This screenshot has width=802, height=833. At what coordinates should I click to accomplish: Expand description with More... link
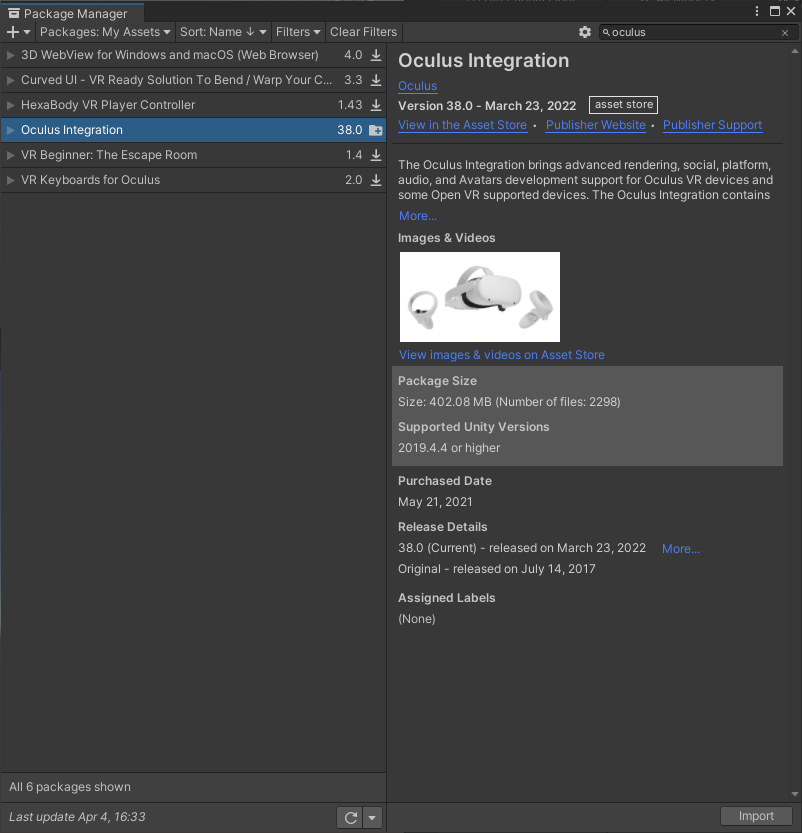[x=418, y=216]
